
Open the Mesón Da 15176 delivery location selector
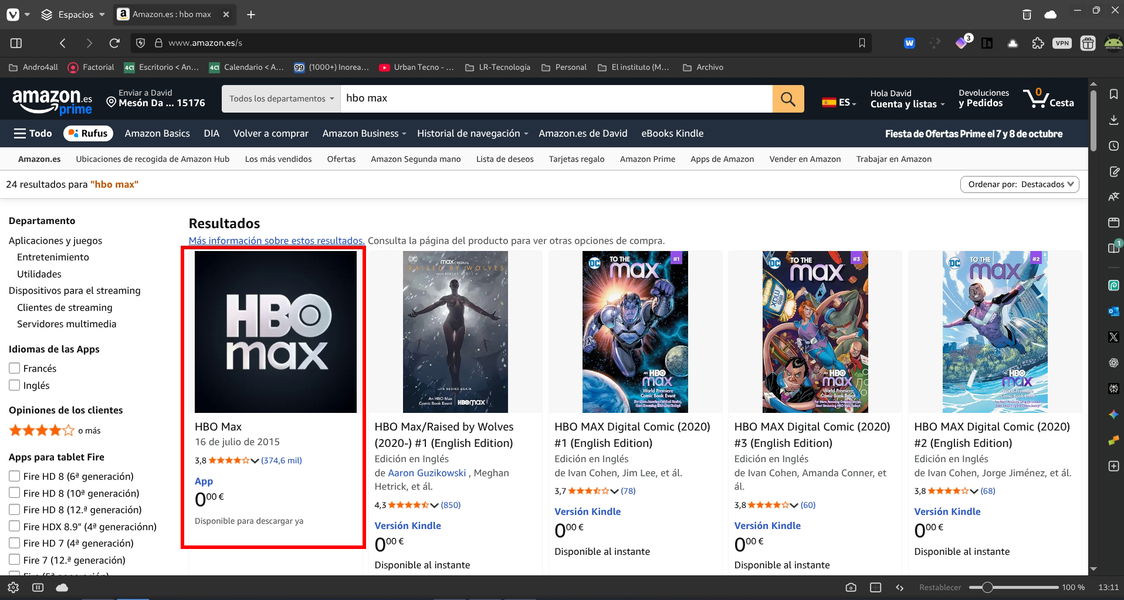point(156,98)
